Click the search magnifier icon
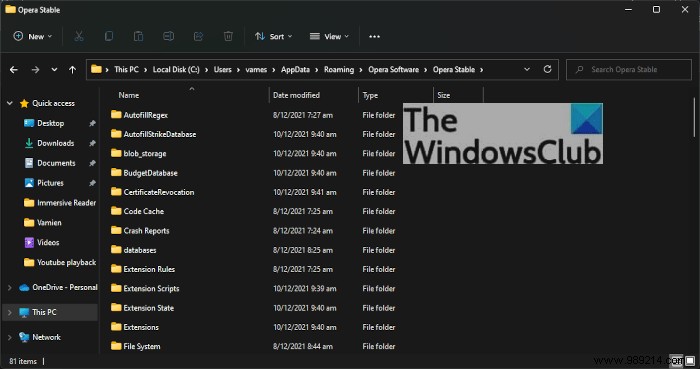The height and width of the screenshot is (369, 700). (579, 70)
